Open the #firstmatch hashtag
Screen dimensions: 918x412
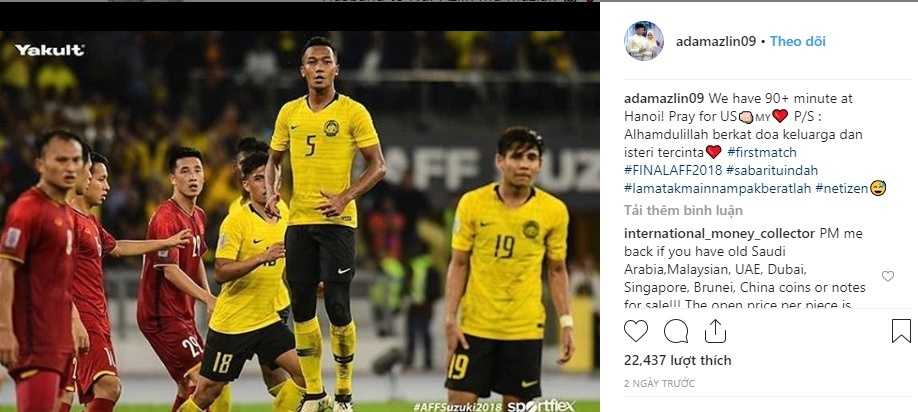click(x=761, y=152)
